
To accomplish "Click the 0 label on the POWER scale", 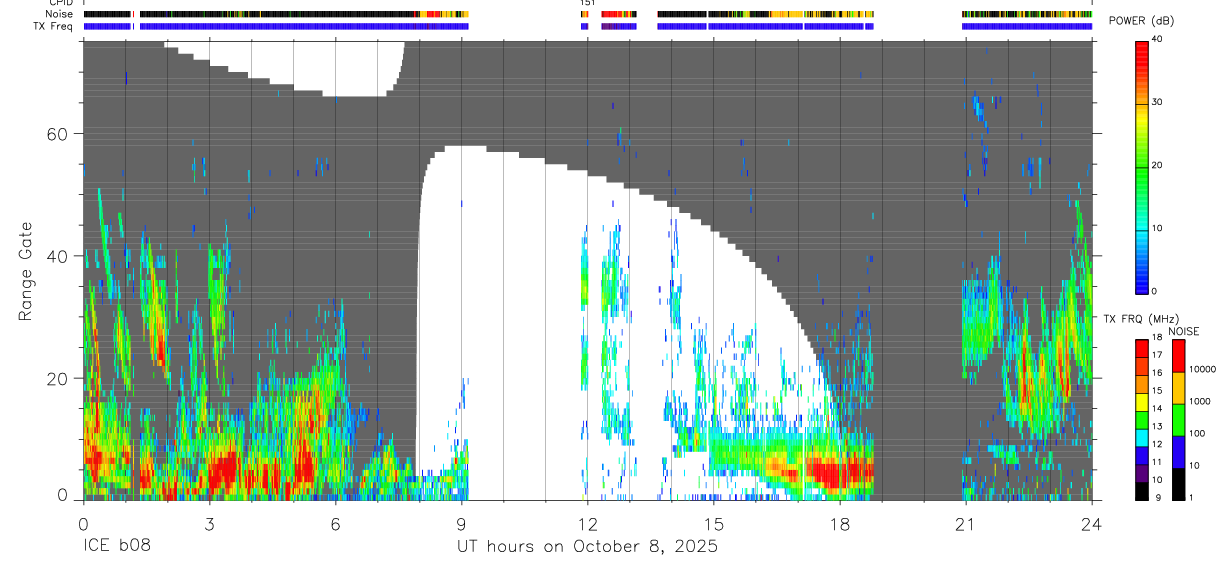I will [1156, 291].
